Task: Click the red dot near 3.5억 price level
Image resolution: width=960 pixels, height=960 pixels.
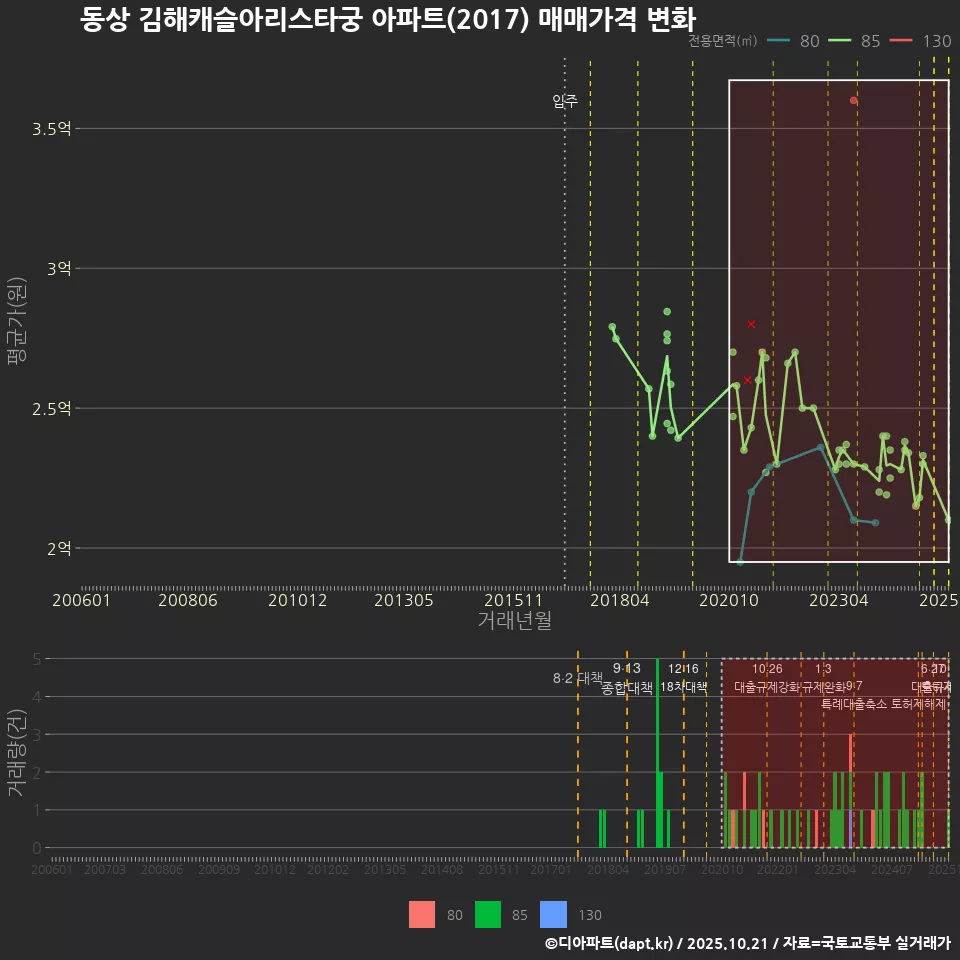Action: 852,99
